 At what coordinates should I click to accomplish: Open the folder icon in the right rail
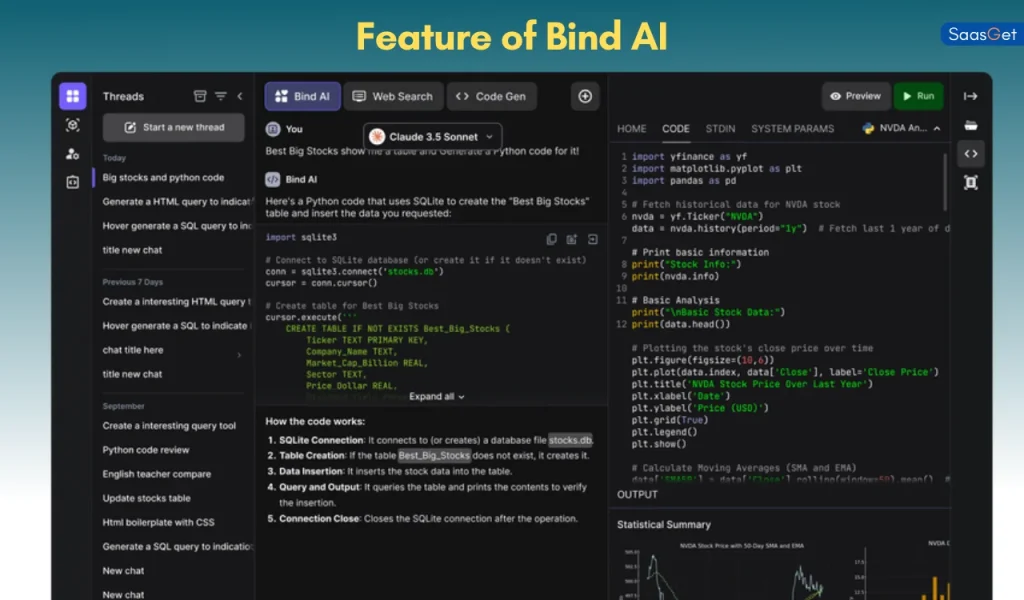tap(970, 125)
